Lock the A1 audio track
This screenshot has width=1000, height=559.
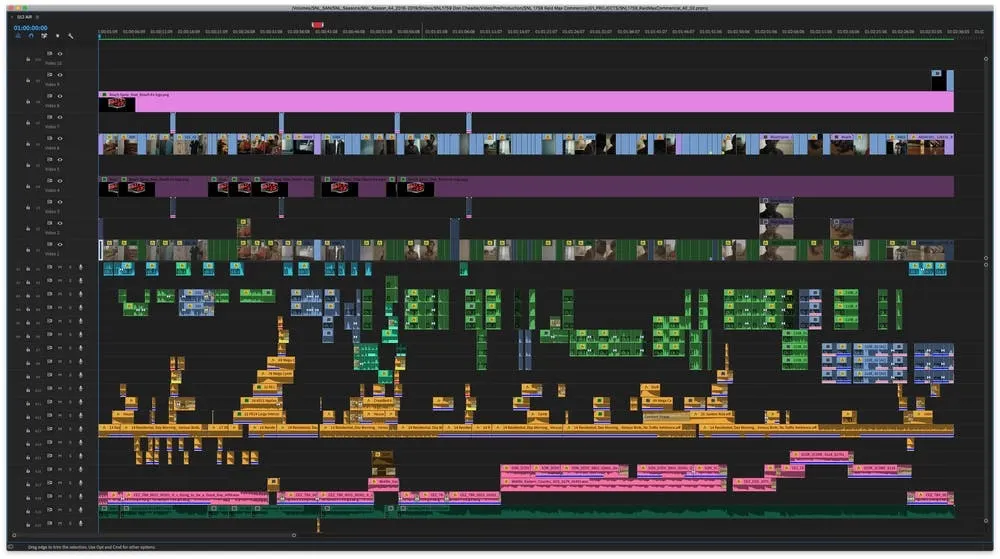pos(28,268)
